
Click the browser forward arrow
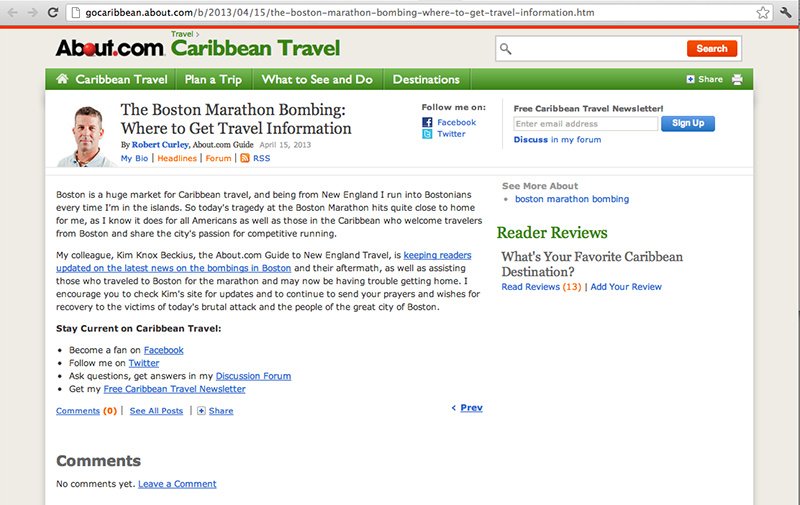coord(33,13)
